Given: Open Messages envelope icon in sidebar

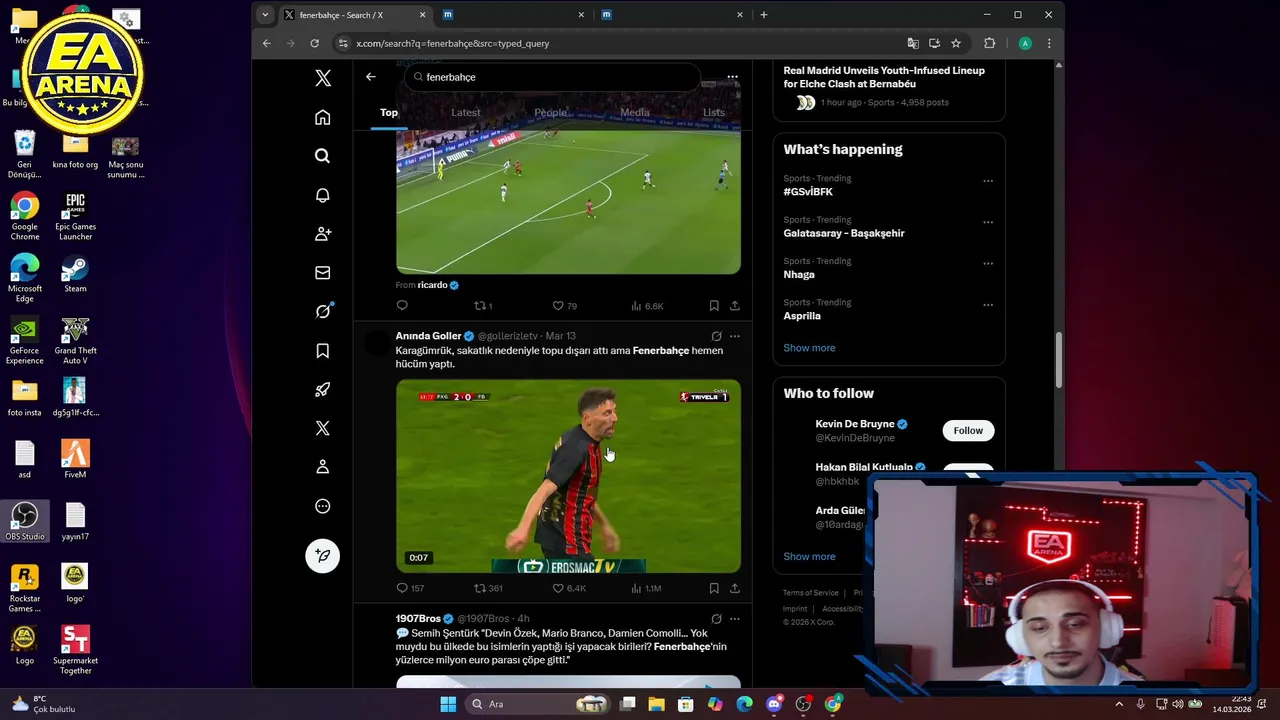Looking at the screenshot, I should coord(322,272).
